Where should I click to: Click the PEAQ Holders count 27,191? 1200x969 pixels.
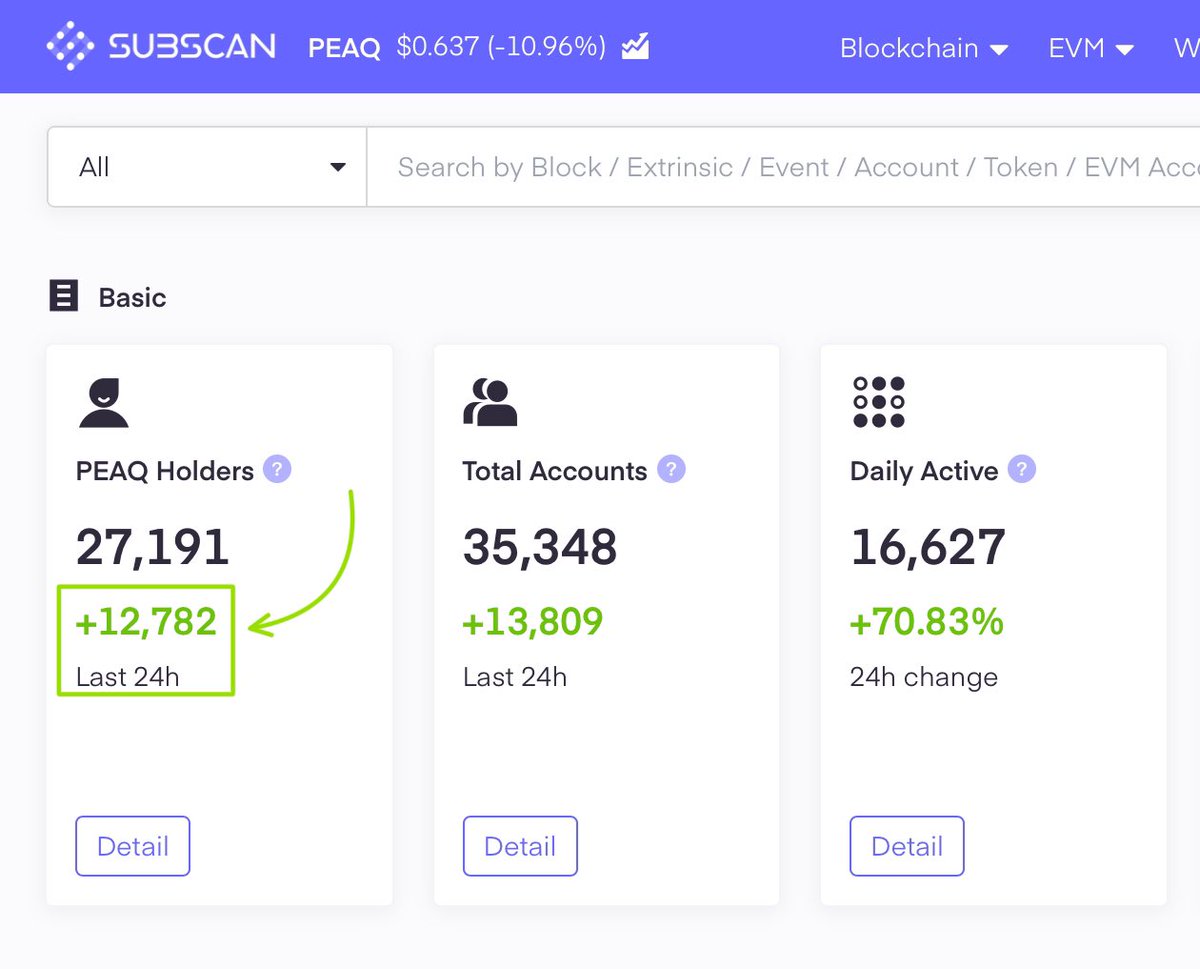coord(153,547)
